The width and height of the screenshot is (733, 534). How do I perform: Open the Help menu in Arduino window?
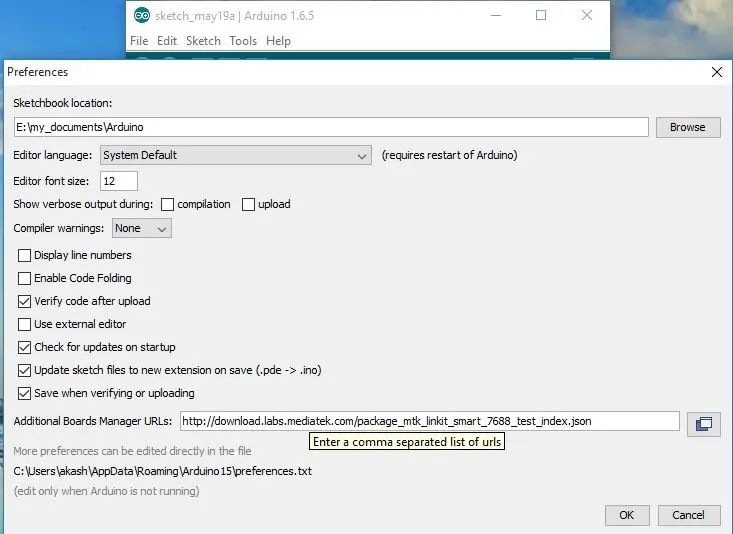[278, 41]
